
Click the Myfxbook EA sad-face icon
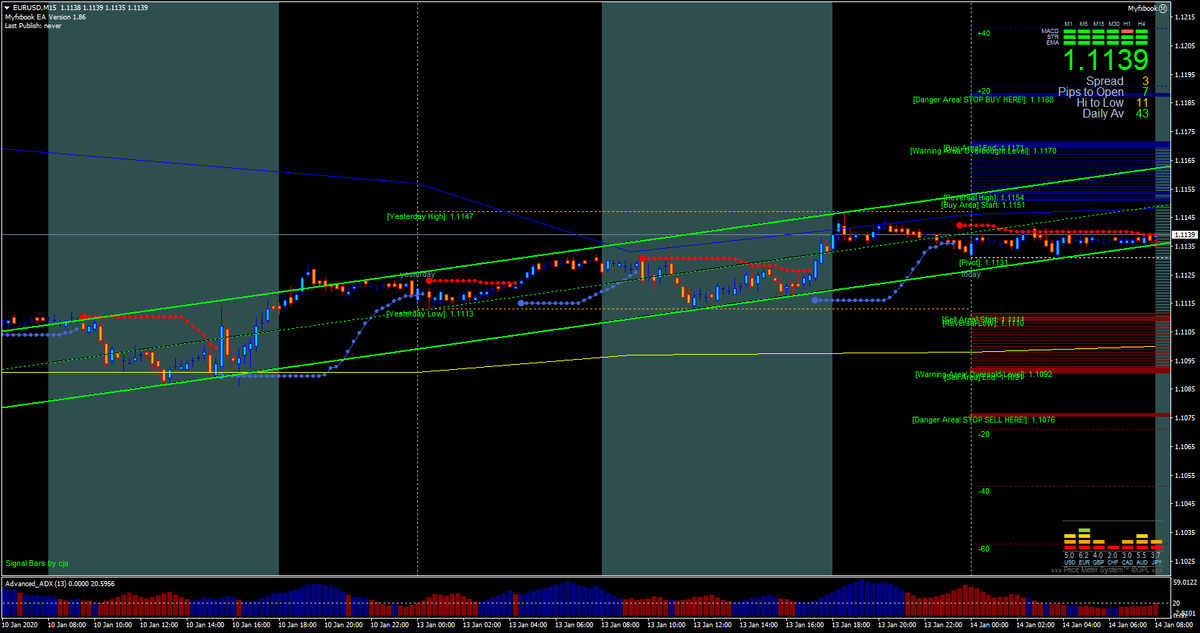1163,8
